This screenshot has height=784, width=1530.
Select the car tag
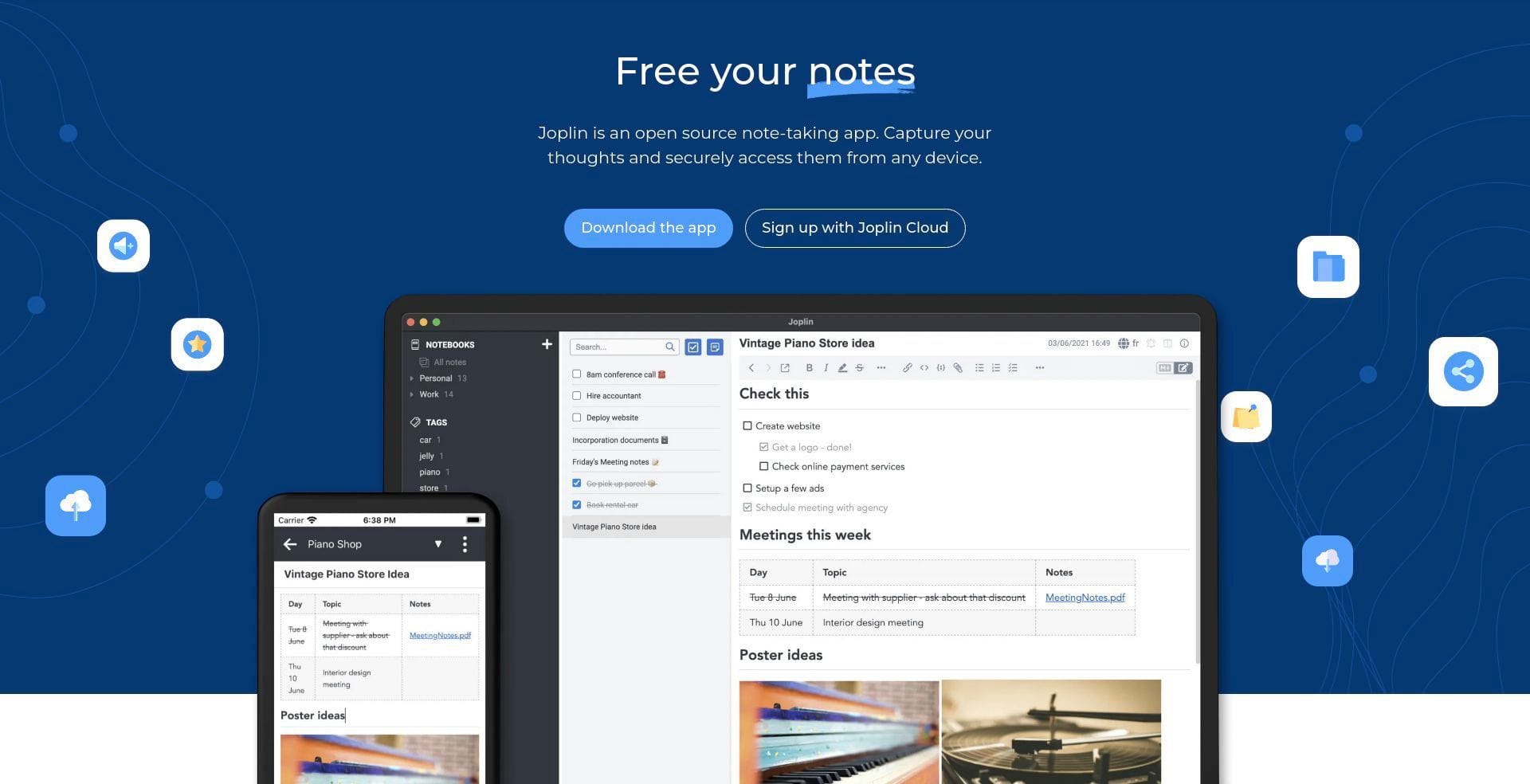[x=426, y=440]
